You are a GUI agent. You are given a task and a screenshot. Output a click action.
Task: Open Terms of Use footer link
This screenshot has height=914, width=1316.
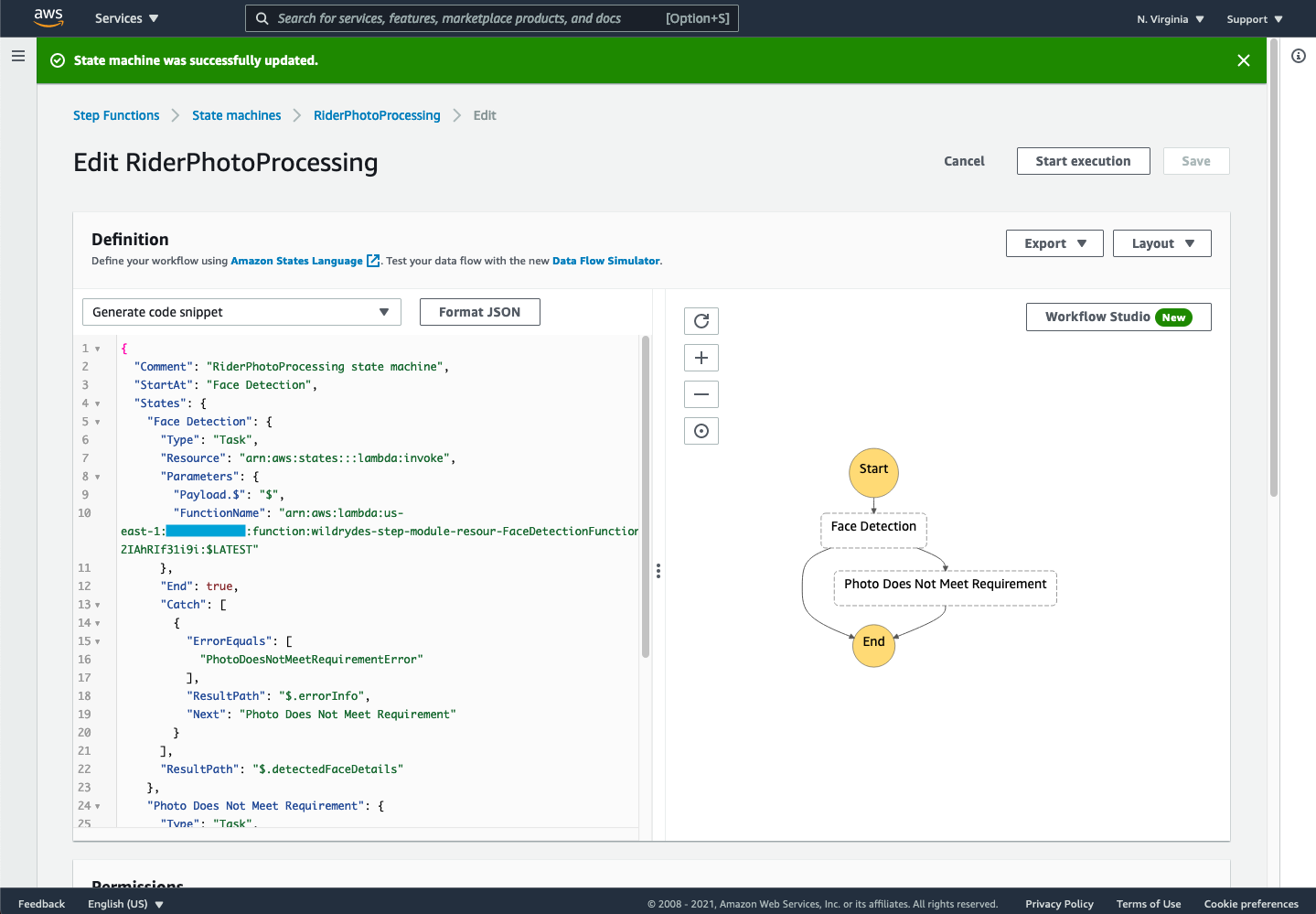pyautogui.click(x=1149, y=904)
